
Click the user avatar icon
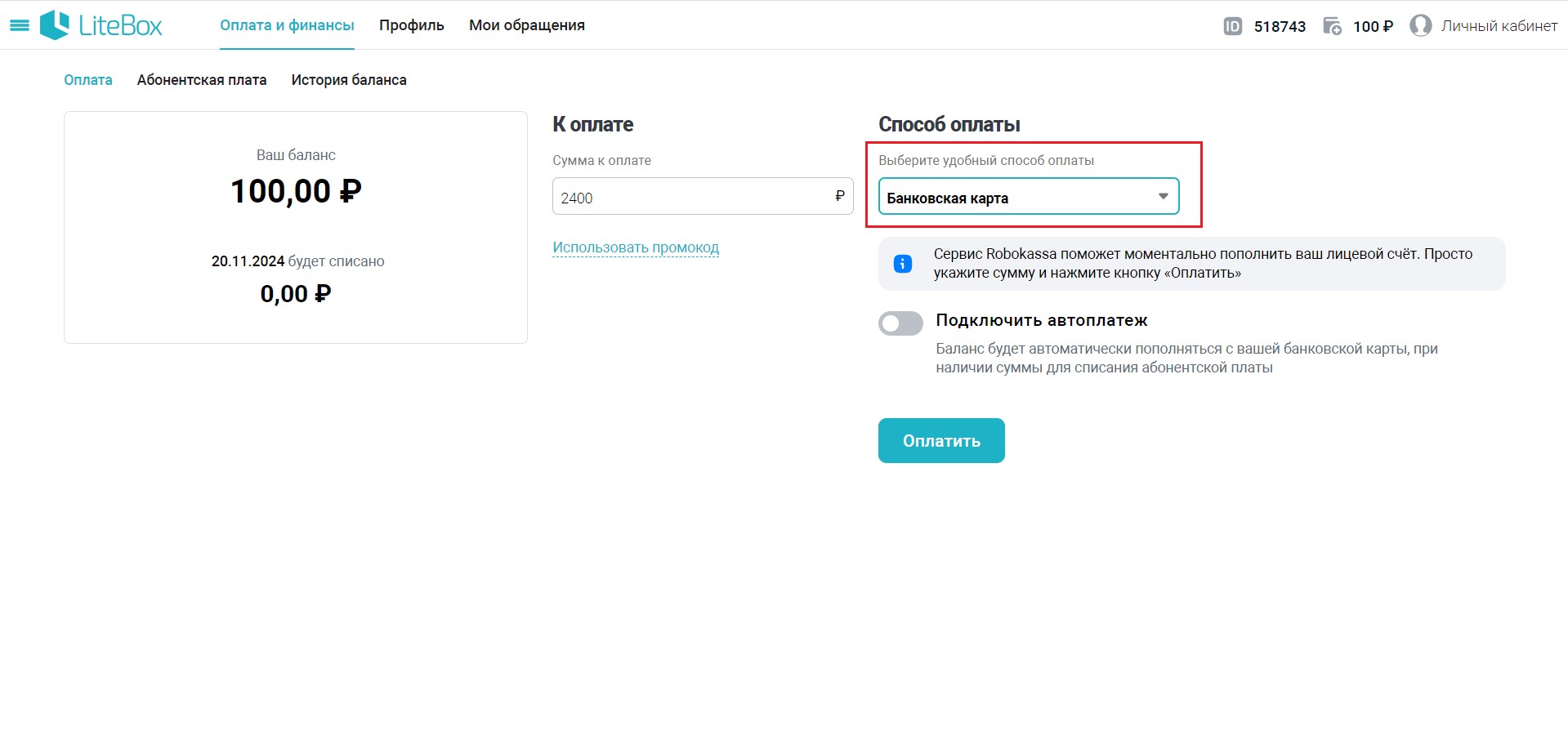tap(1421, 25)
